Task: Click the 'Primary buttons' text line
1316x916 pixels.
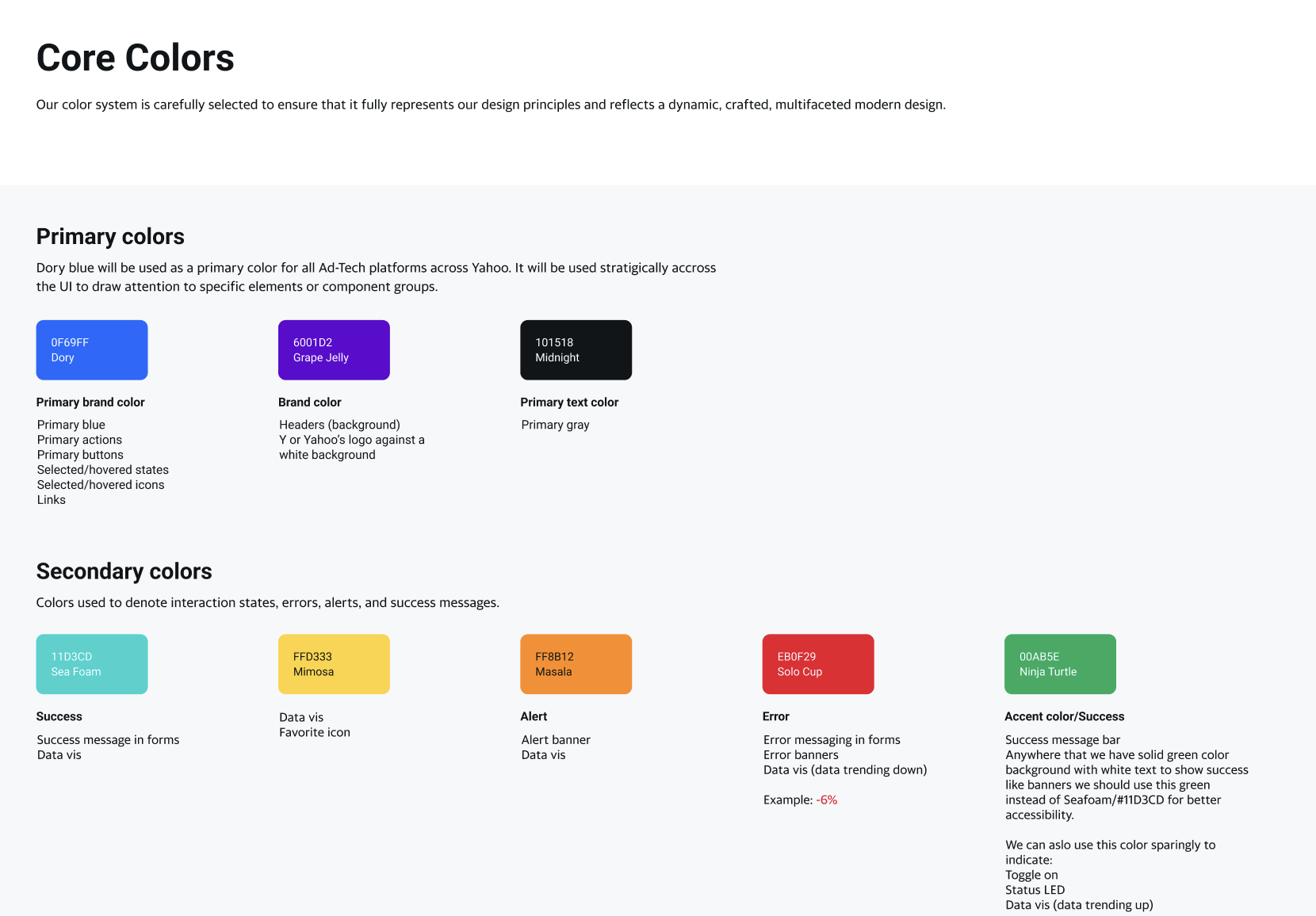Action: click(x=80, y=455)
